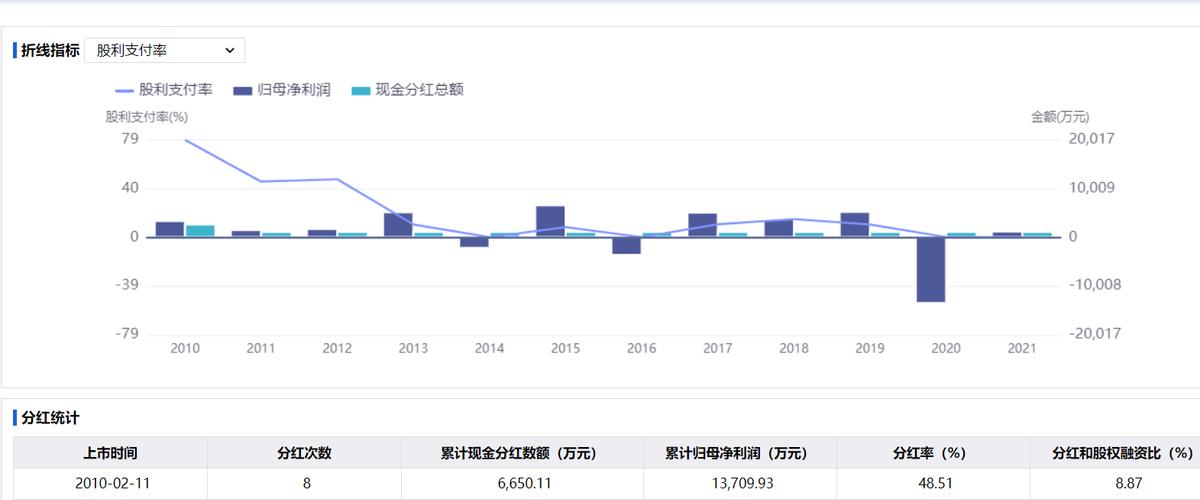Select the 2010 x-axis label
This screenshot has width=1200, height=500.
pos(185,348)
